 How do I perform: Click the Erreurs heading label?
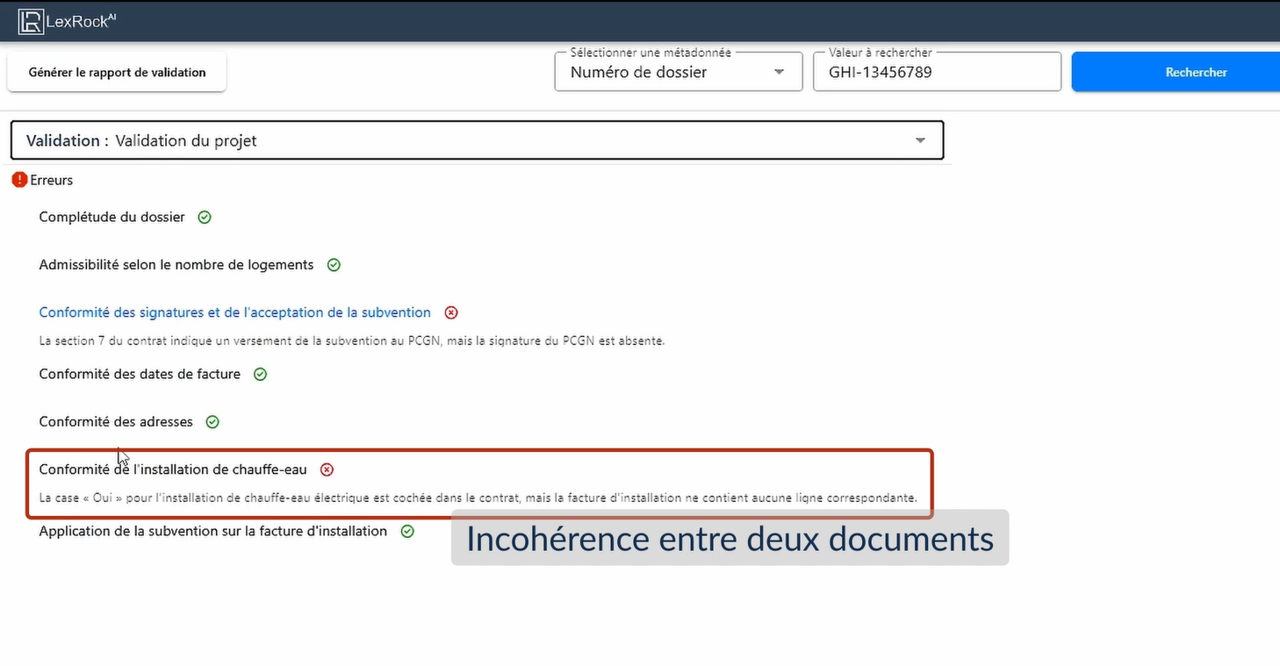(x=52, y=180)
